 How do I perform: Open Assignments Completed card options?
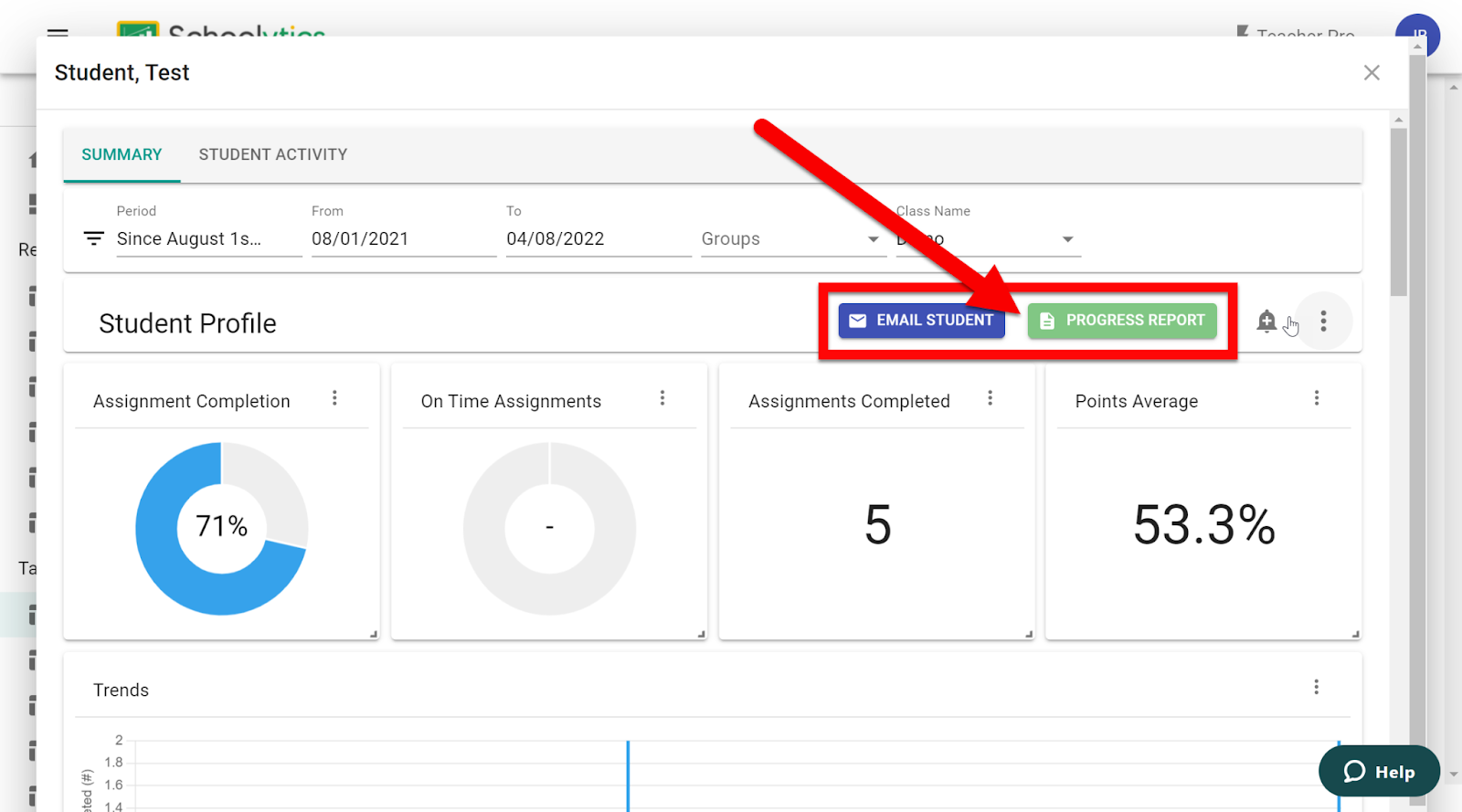(990, 398)
